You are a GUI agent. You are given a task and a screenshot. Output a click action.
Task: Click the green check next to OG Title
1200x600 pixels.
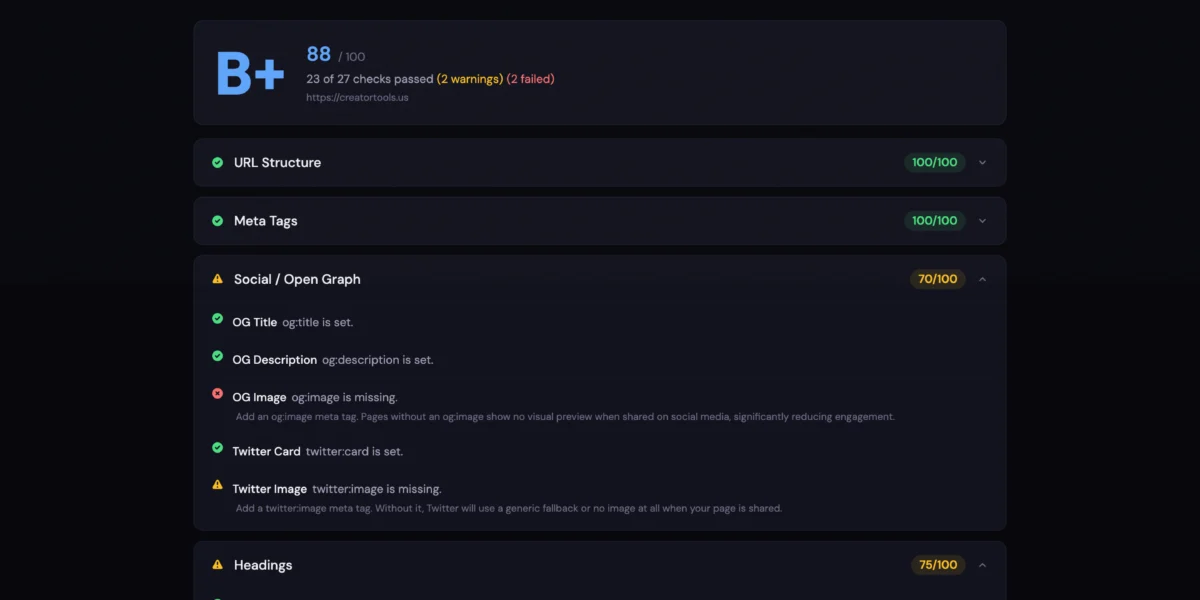[217, 319]
